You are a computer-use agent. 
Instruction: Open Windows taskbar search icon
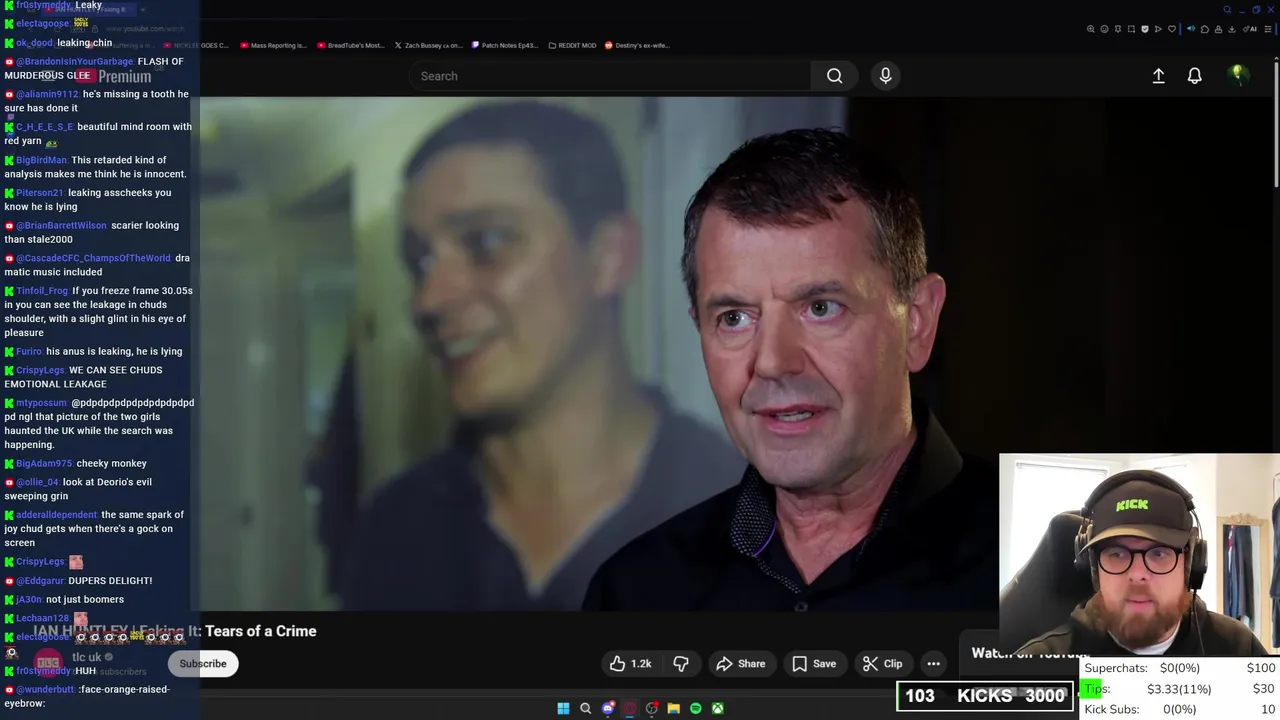tap(586, 709)
